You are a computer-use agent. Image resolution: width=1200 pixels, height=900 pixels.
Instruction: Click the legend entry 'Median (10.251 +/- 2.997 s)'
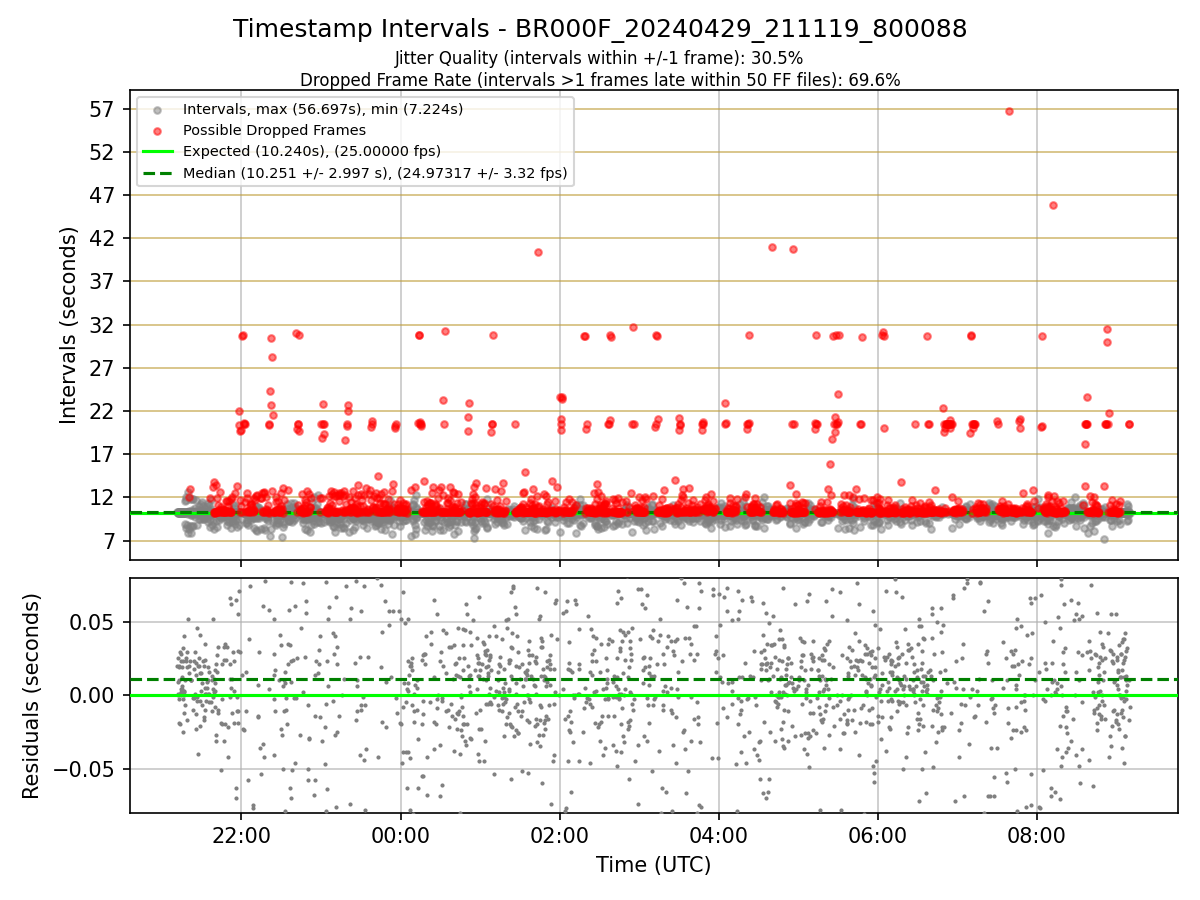point(375,173)
